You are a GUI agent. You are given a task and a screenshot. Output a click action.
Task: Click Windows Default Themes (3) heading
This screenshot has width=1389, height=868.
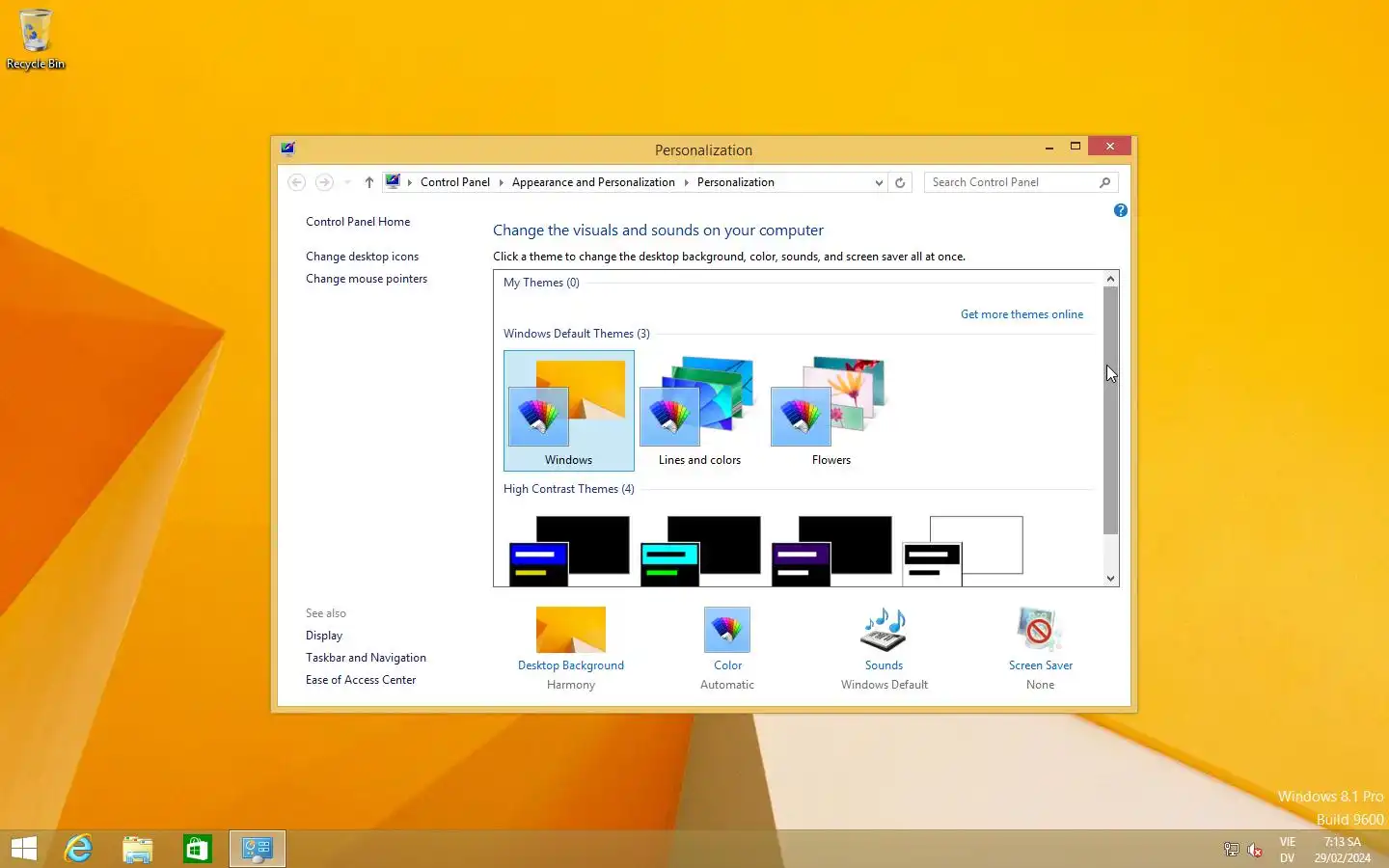(x=577, y=334)
